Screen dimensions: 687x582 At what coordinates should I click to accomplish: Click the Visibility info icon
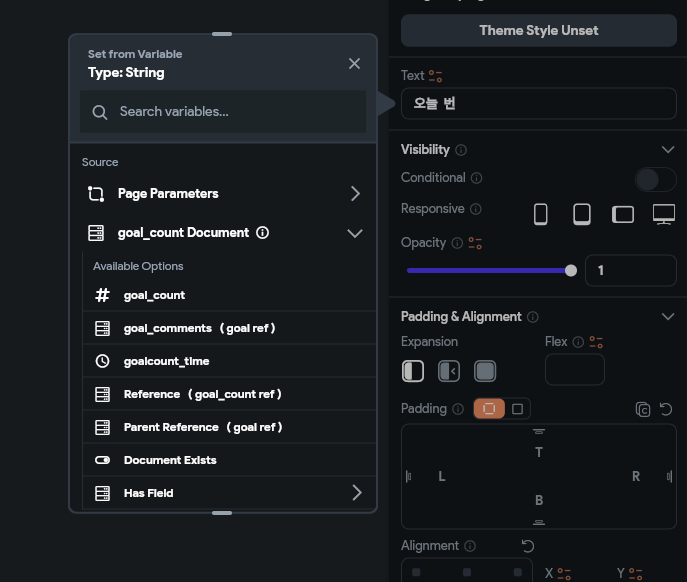(x=461, y=150)
